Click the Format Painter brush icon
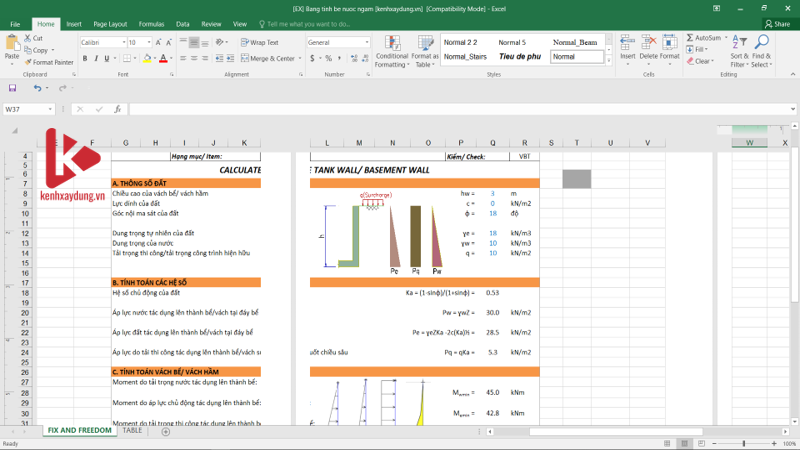800x450 pixels. pos(27,62)
